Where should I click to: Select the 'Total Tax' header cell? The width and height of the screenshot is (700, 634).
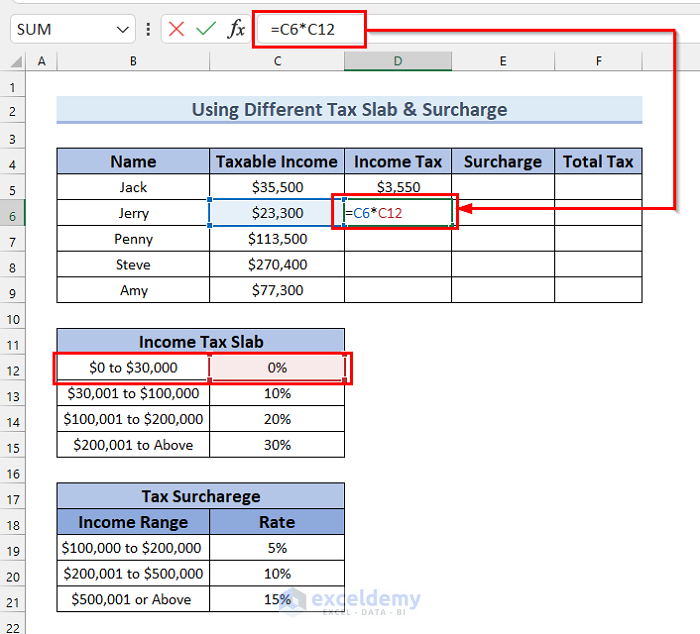pyautogui.click(x=598, y=161)
